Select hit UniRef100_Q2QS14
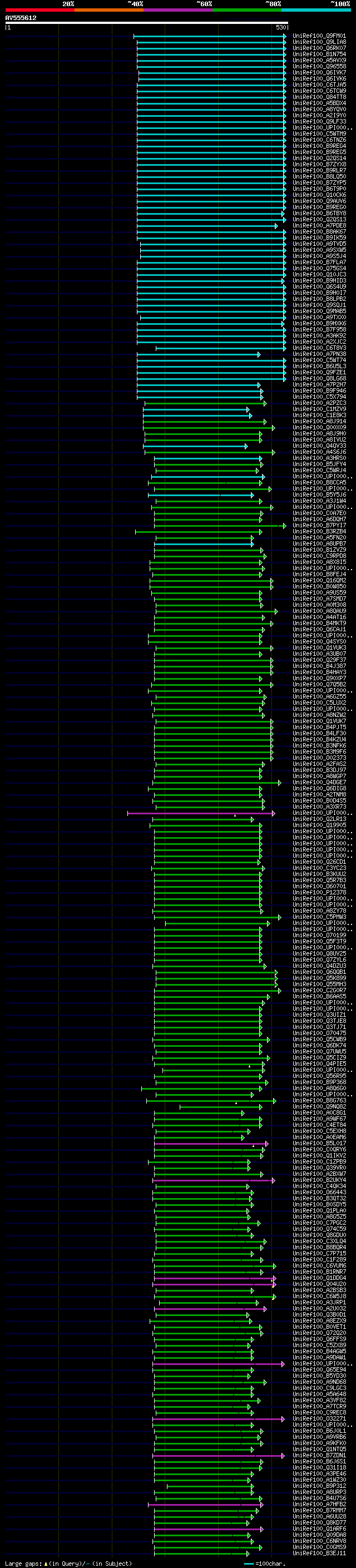Viewport: 356px width, 1568px height. 319,159
